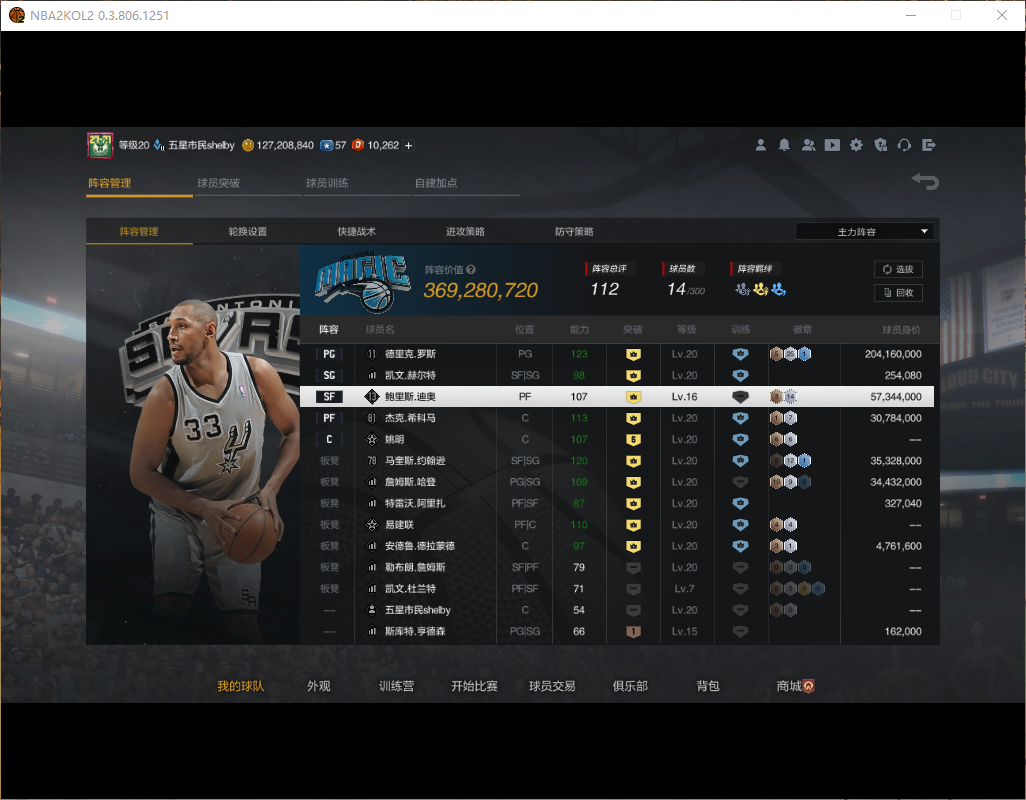The image size is (1026, 800).
Task: Open the settings gear icon
Action: [856, 145]
